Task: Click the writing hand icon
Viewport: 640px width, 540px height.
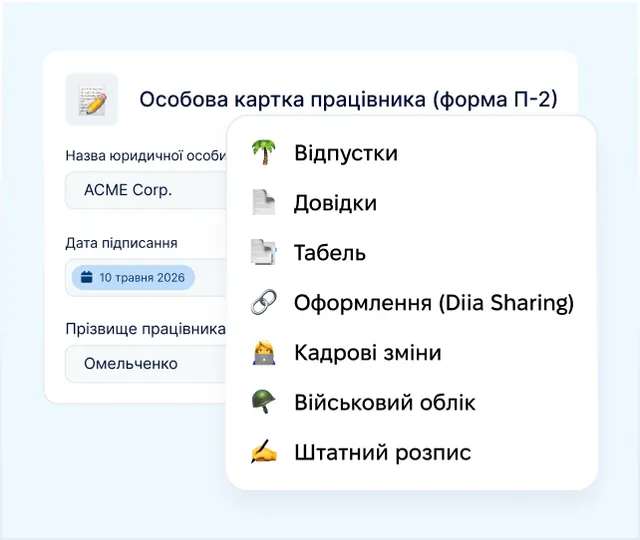Action: 264,452
